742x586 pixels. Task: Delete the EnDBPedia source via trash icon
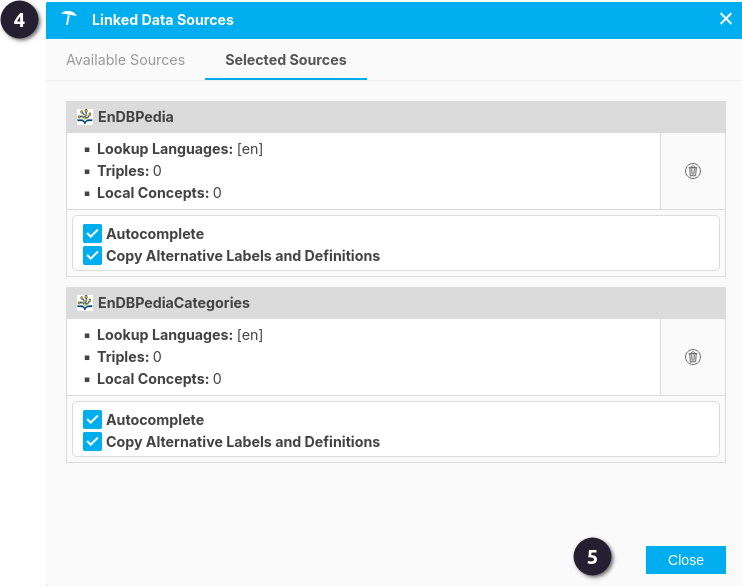point(693,171)
